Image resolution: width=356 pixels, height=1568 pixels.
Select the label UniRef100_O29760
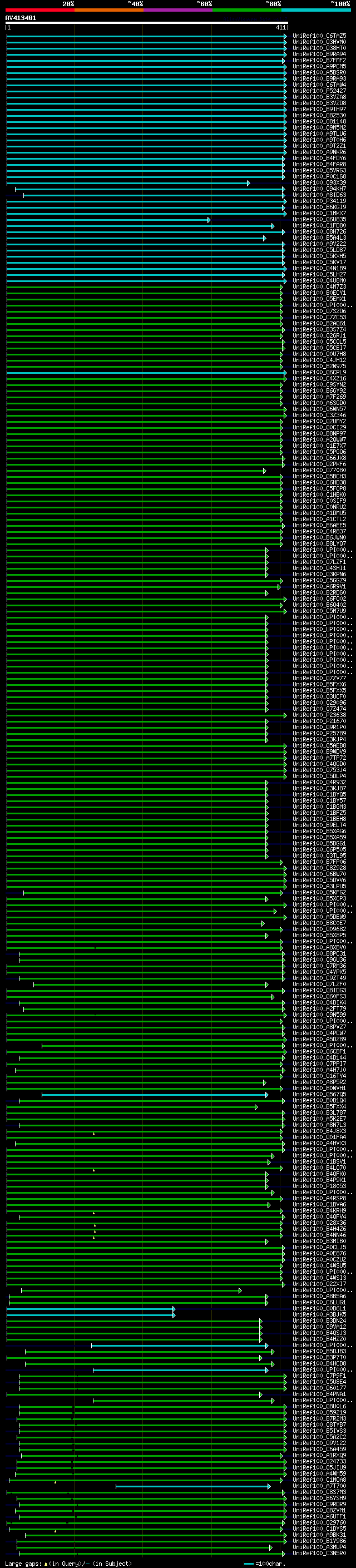click(x=319, y=1522)
